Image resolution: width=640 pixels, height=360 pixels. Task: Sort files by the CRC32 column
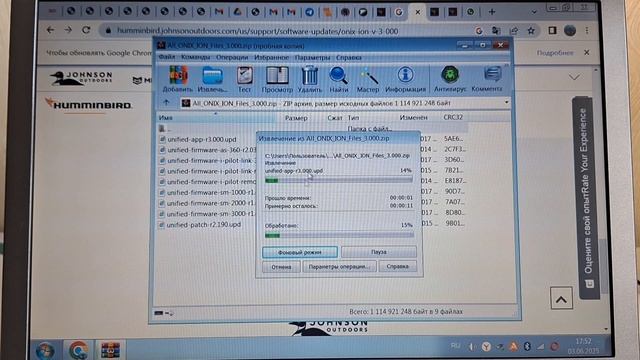pyautogui.click(x=453, y=117)
